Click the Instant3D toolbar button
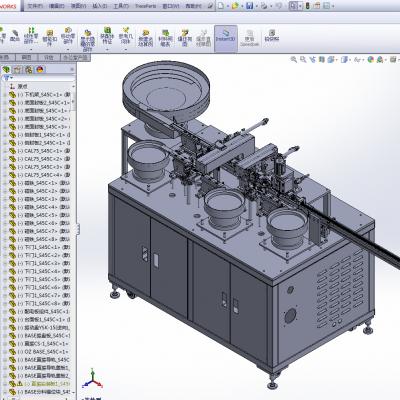This screenshot has height=400, width=400. click(226, 38)
